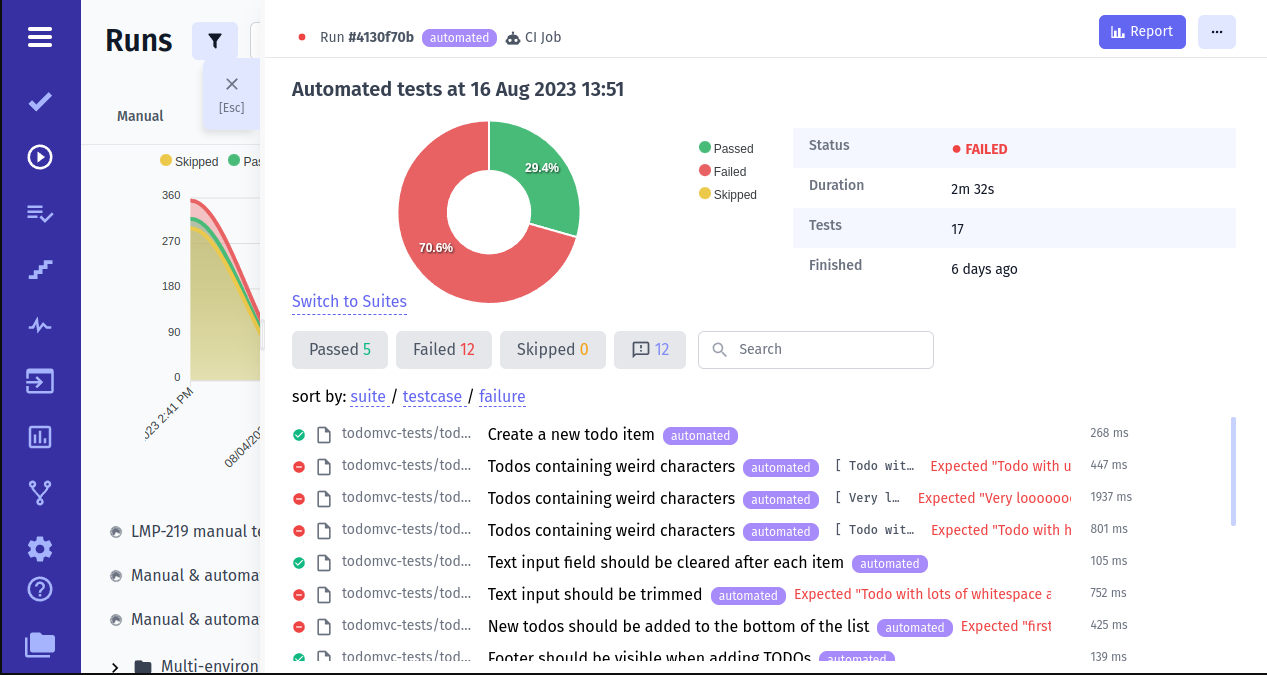Click the pulse analytics icon in sidebar
Viewport: 1267px width, 675px height.
pyautogui.click(x=40, y=324)
